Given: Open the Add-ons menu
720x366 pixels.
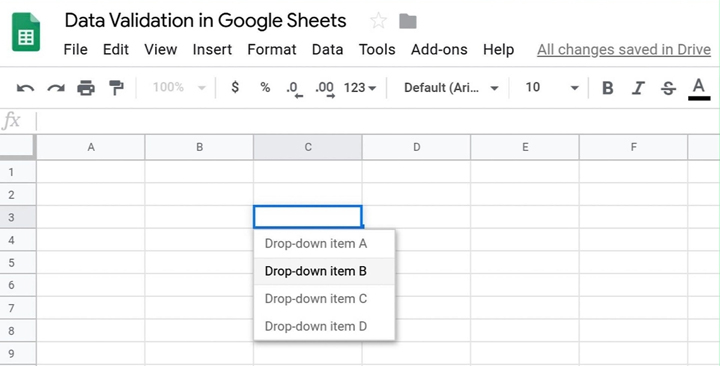Looking at the screenshot, I should (x=439, y=49).
